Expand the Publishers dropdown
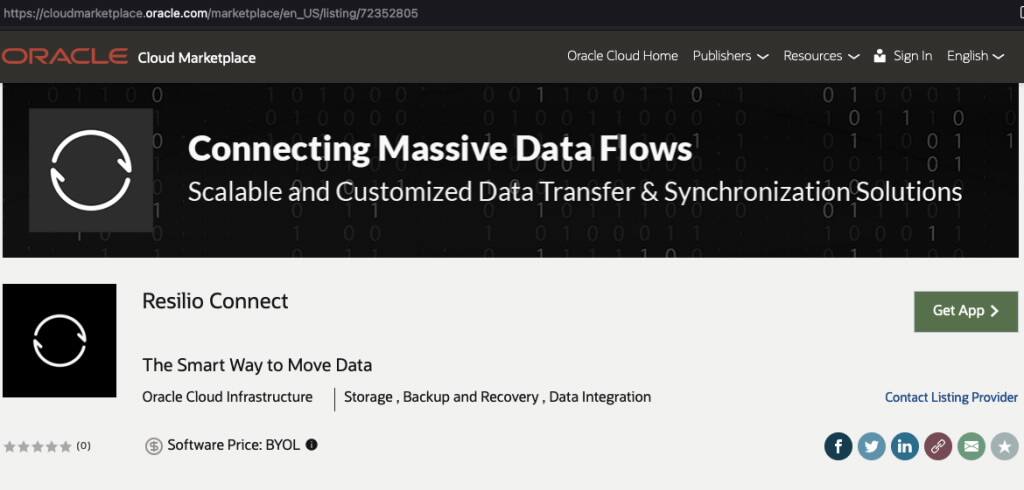Viewport: 1024px width, 490px height. [730, 56]
